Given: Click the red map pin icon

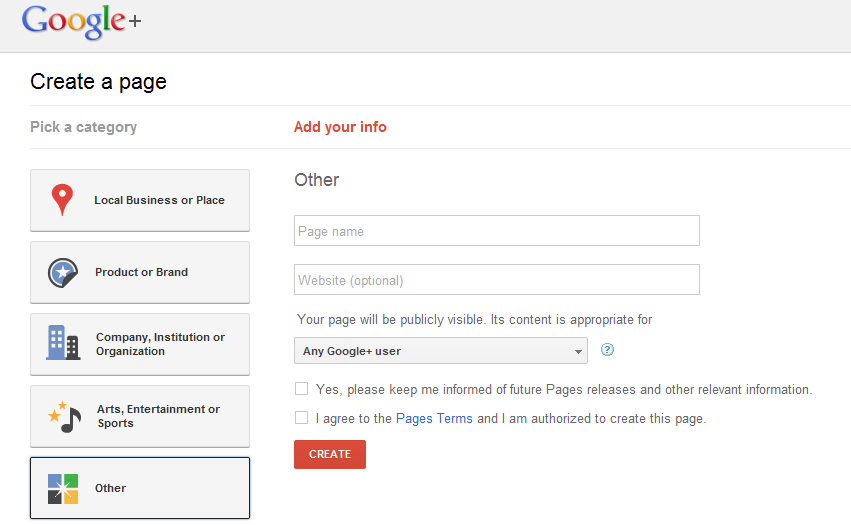Looking at the screenshot, I should (x=62, y=200).
